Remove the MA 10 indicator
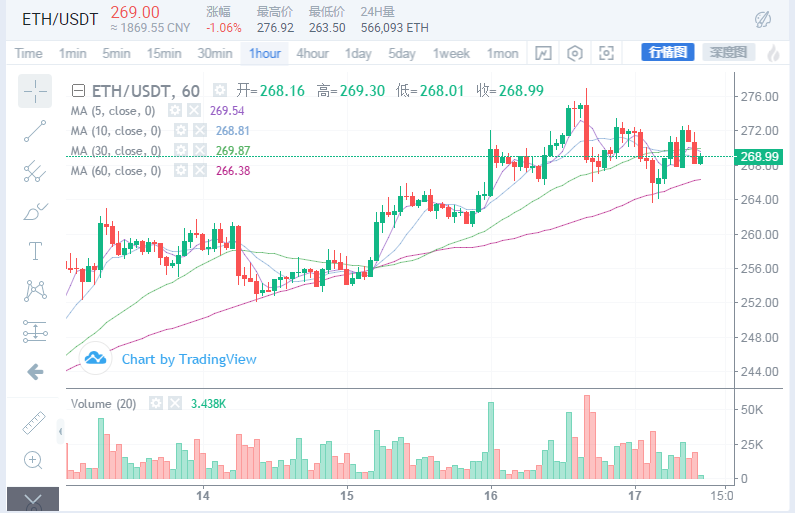 pyautogui.click(x=200, y=131)
